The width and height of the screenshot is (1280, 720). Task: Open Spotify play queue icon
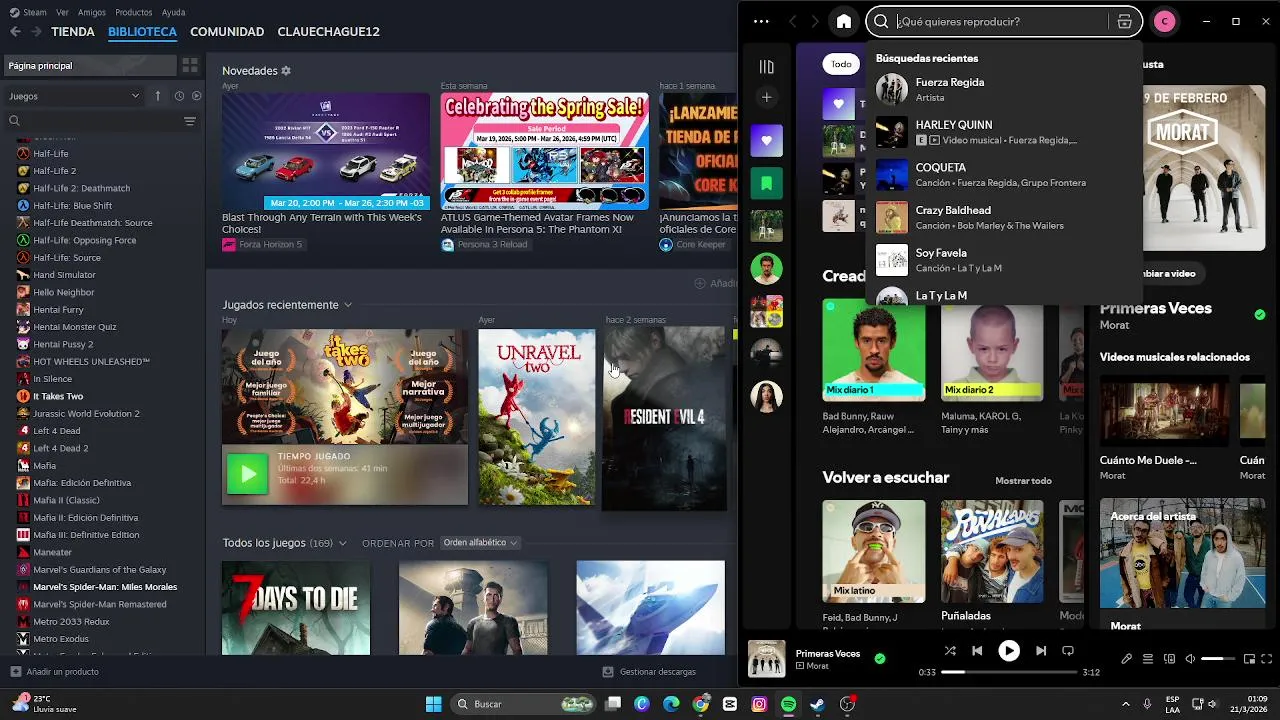click(x=1148, y=659)
